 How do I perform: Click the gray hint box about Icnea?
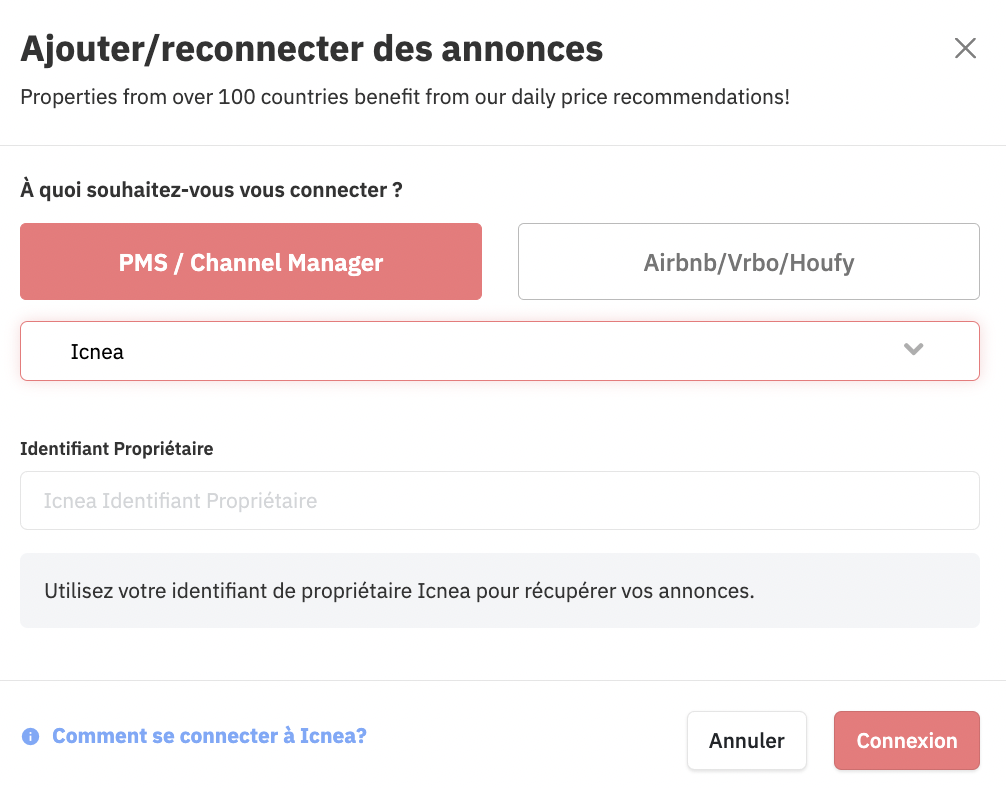pyautogui.click(x=500, y=590)
